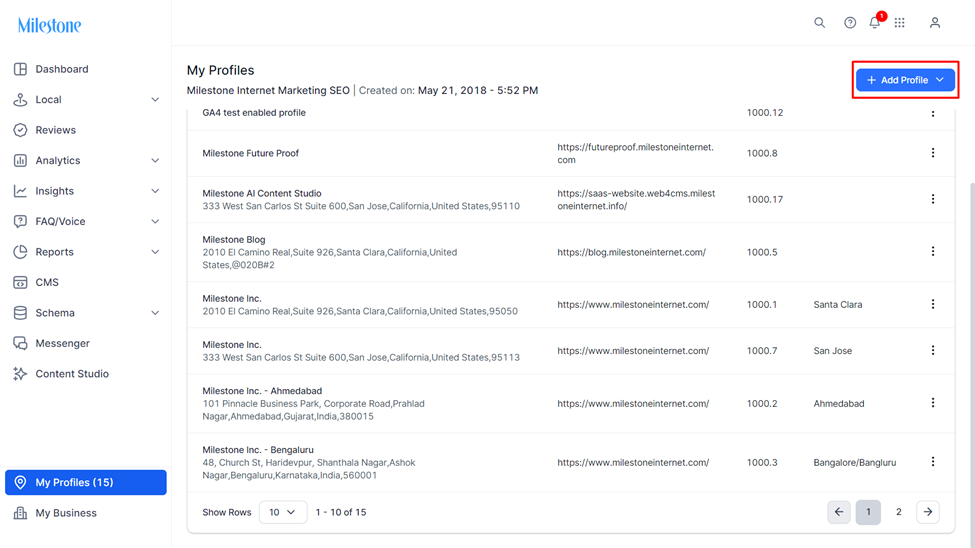Viewport: 975px width, 548px height.
Task: Click the 1 - 10 of 15 count
Action: point(341,513)
